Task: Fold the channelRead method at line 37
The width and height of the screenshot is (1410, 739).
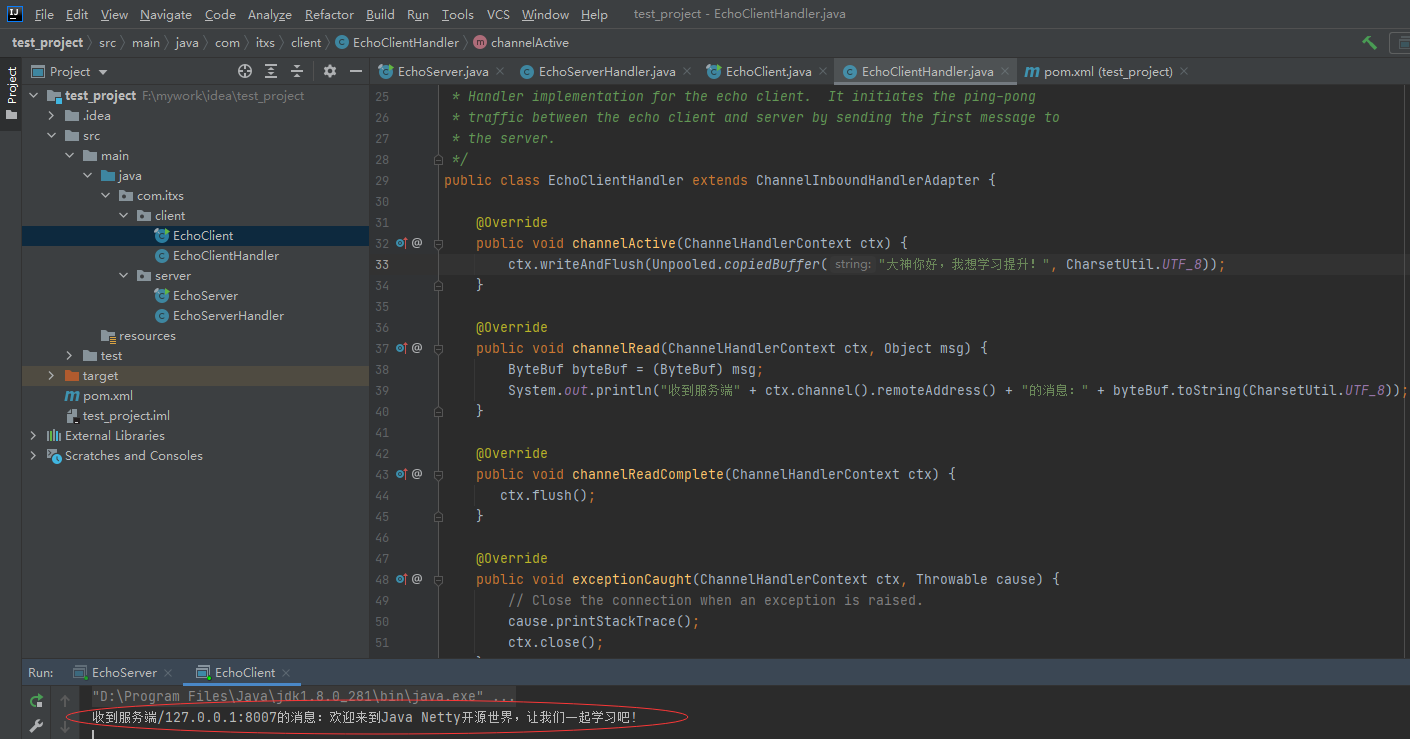Action: click(x=438, y=348)
